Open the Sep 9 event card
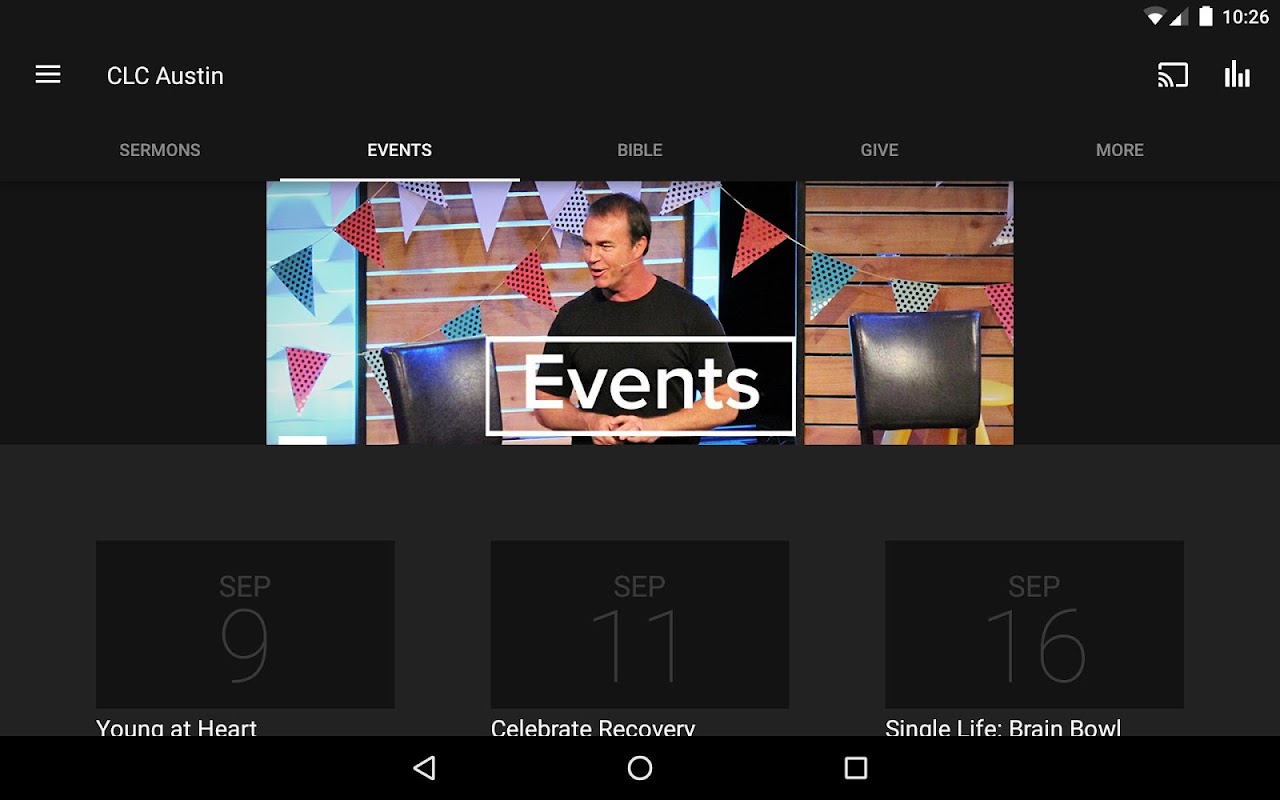This screenshot has height=800, width=1280. [x=245, y=625]
